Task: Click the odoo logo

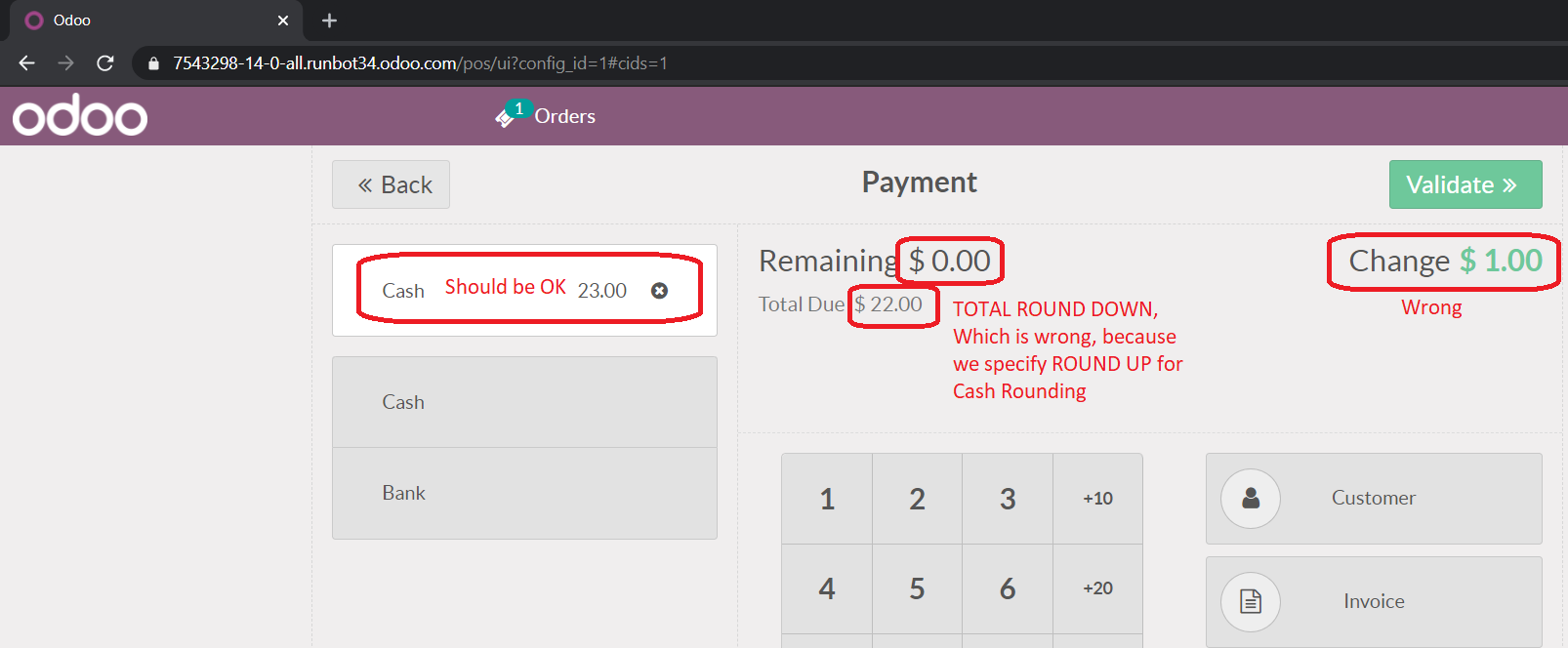Action: (78, 115)
